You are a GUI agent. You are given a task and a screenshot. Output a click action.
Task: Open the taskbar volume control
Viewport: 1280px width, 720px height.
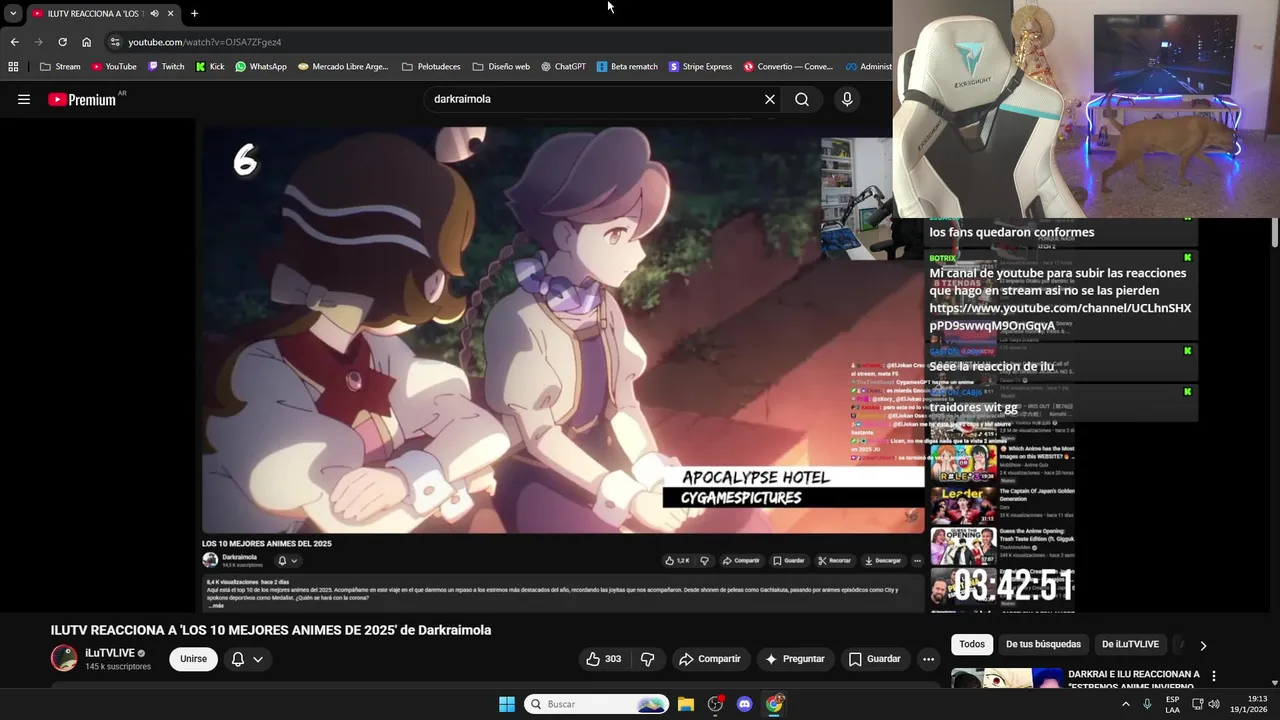click(x=1214, y=704)
